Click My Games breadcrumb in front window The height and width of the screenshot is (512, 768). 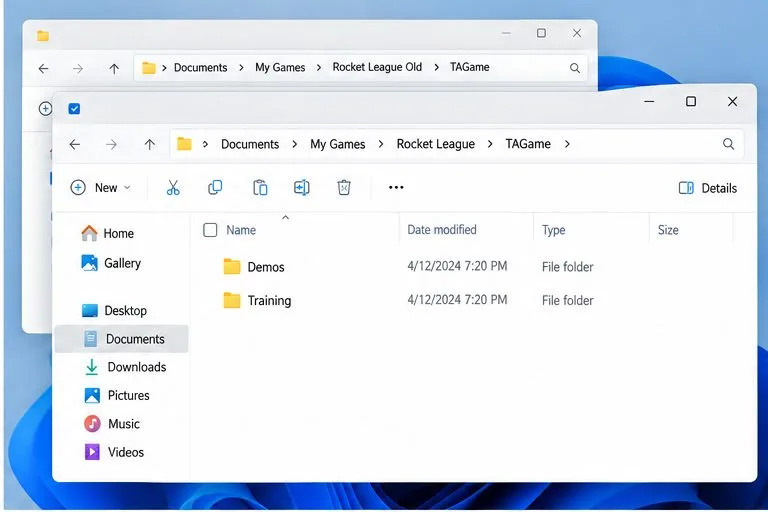coord(337,144)
